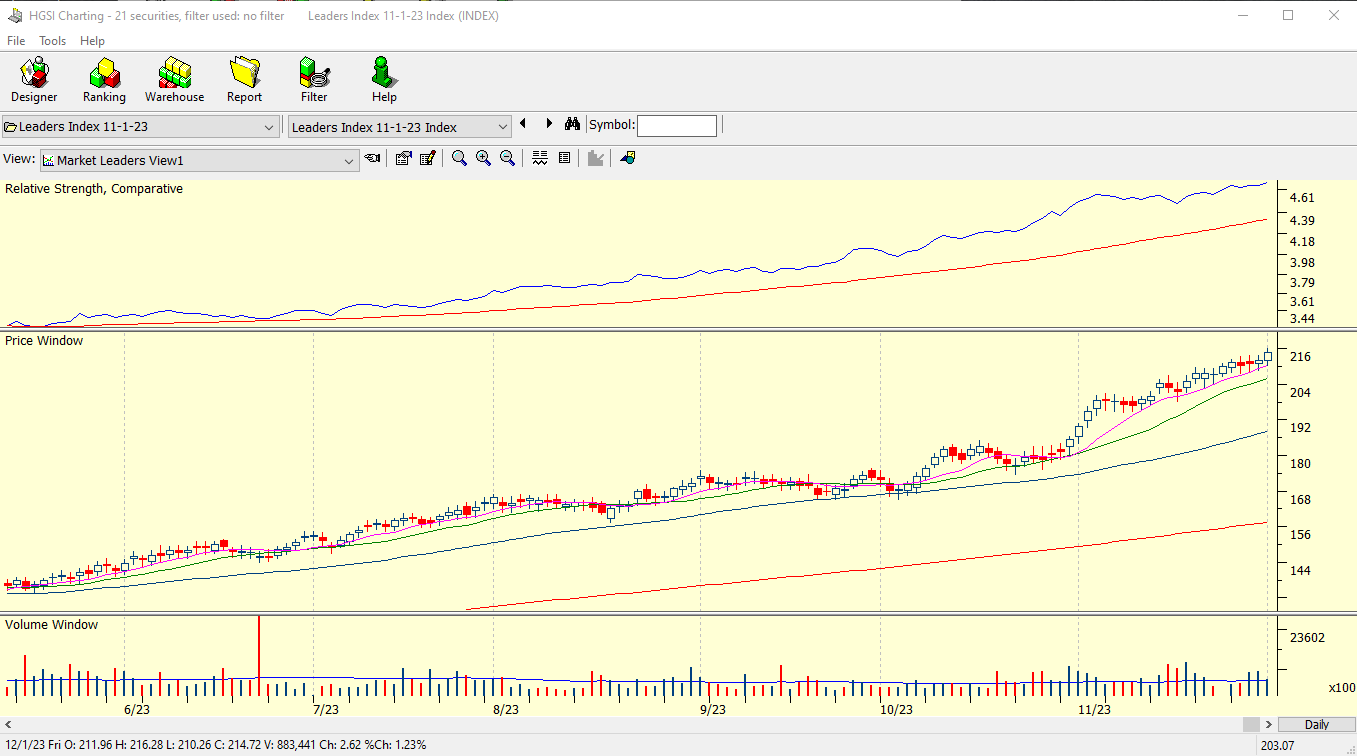Click the Price Window label
This screenshot has width=1357, height=756.
pos(44,340)
